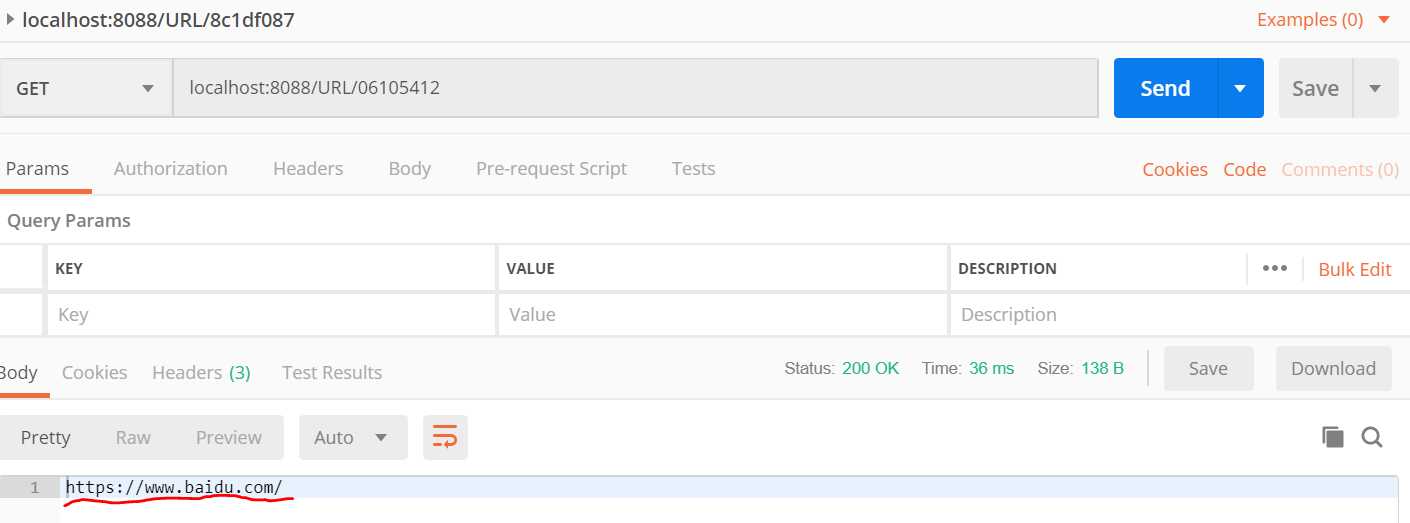Click the Bulk Edit link
The width and height of the screenshot is (1410, 523).
(1355, 268)
